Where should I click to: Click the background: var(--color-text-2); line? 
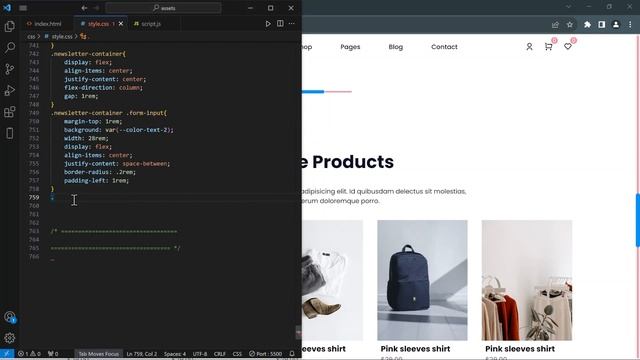point(119,130)
